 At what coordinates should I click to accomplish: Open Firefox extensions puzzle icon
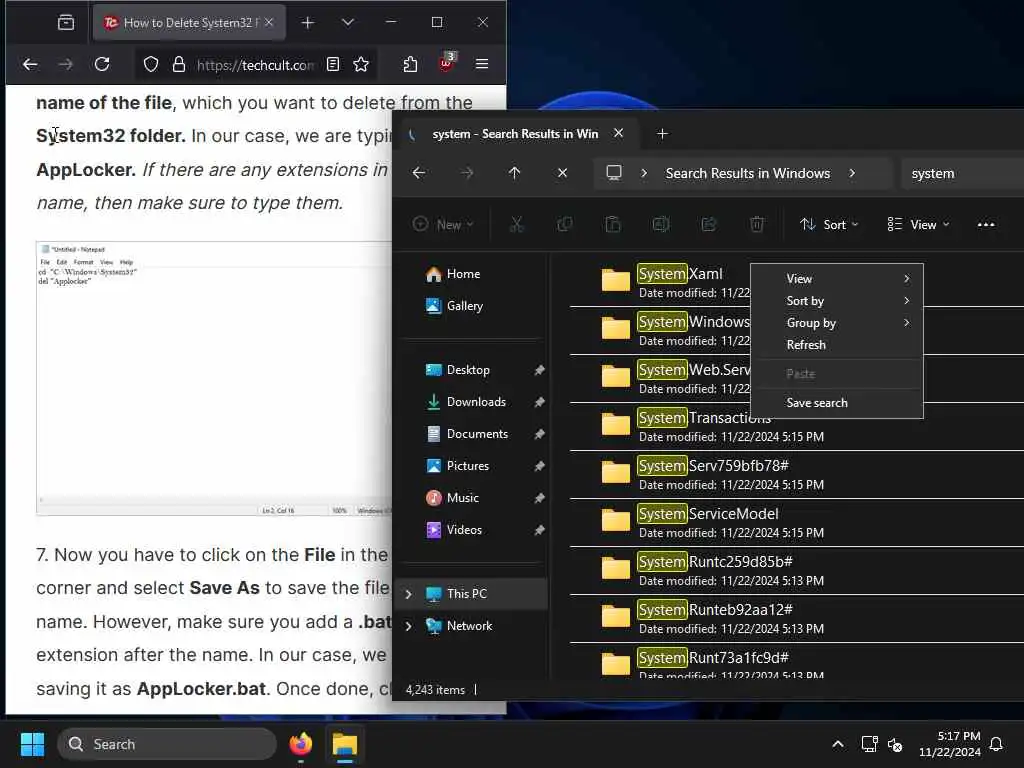click(410, 64)
